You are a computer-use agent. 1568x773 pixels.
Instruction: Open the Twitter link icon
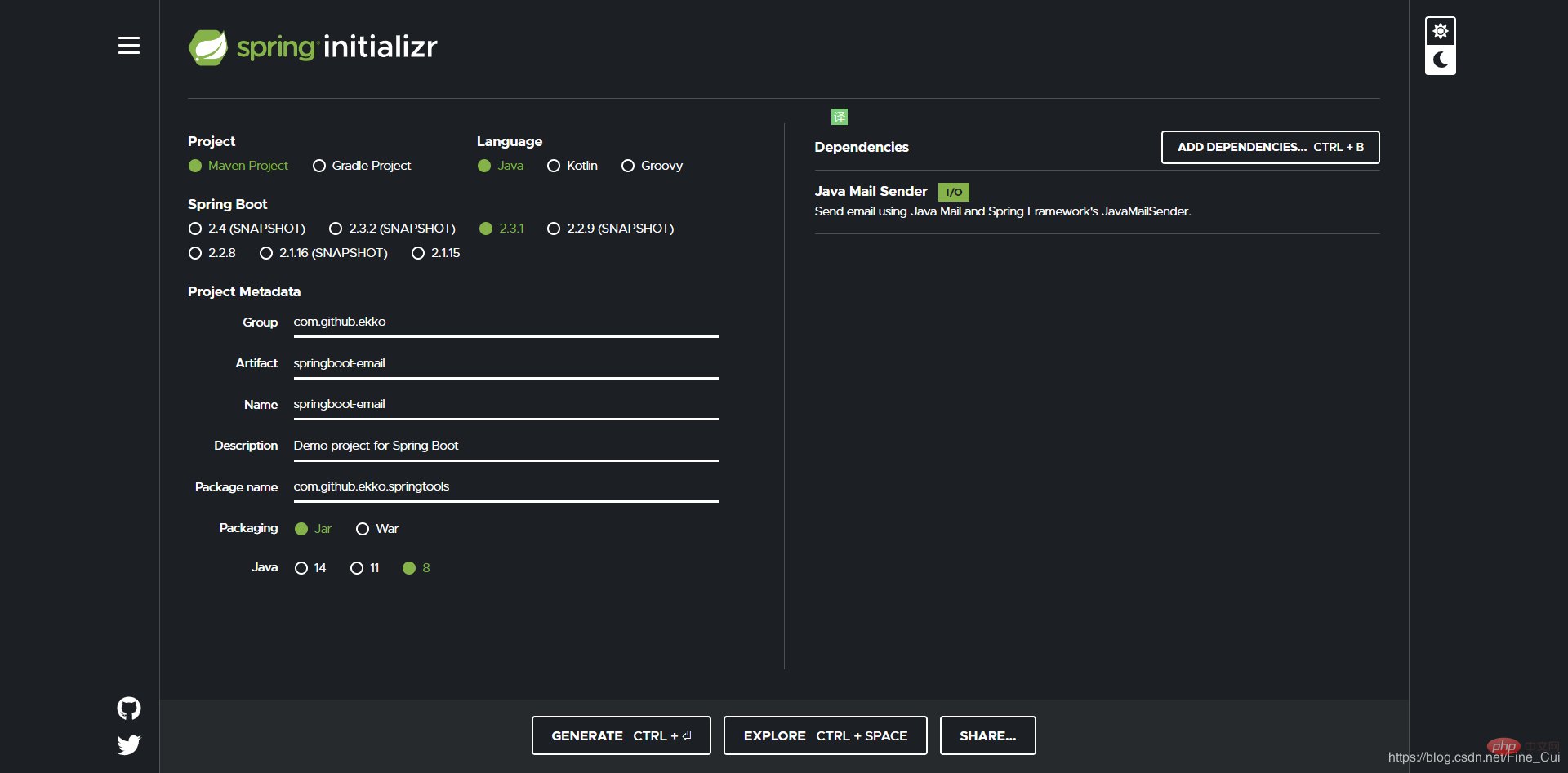(129, 744)
